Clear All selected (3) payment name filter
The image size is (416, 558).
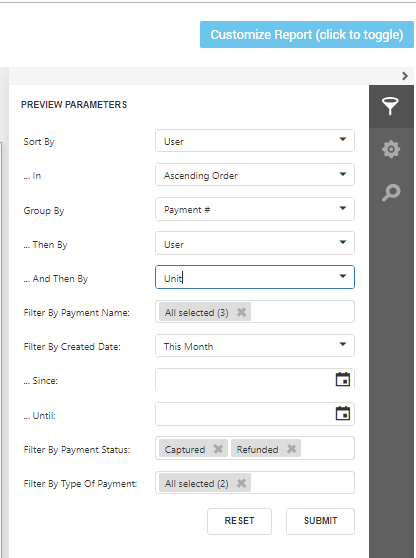pyautogui.click(x=241, y=312)
